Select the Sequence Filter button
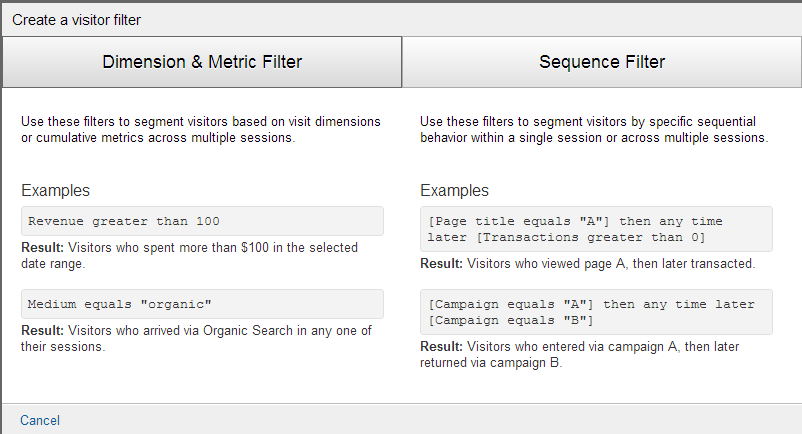802x434 pixels. point(601,62)
